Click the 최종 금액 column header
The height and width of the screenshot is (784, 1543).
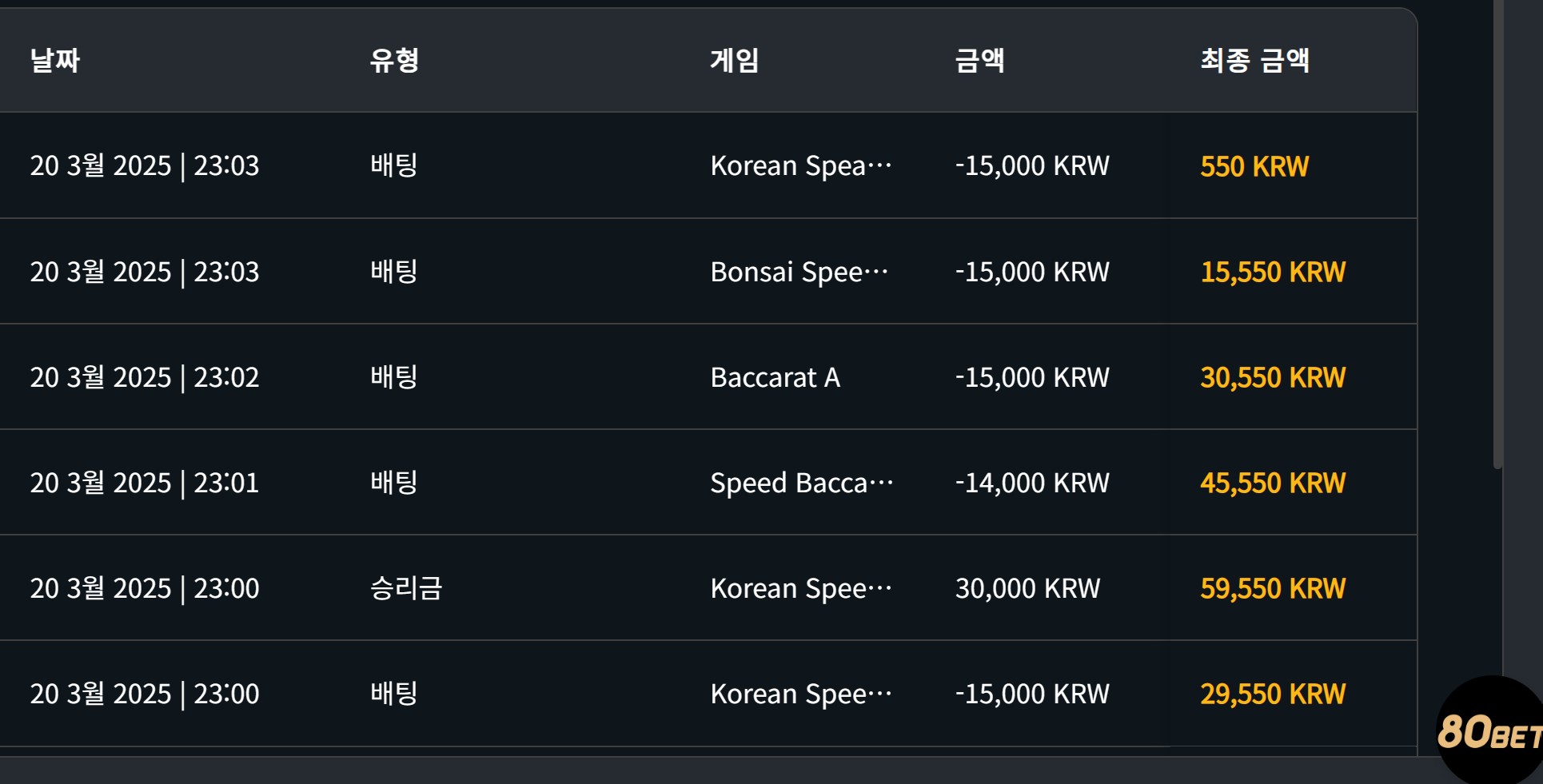[x=1254, y=61]
